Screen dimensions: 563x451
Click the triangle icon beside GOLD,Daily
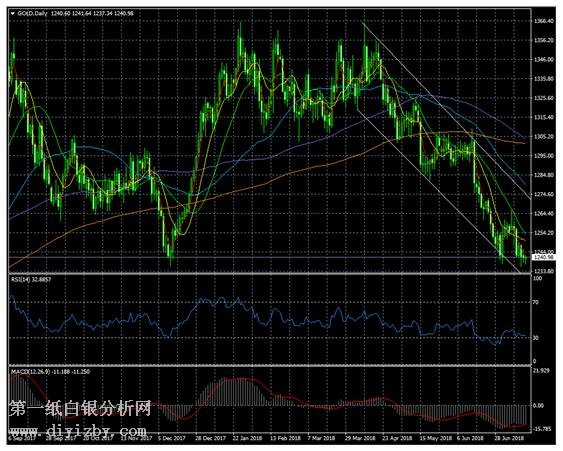[x=13, y=14]
